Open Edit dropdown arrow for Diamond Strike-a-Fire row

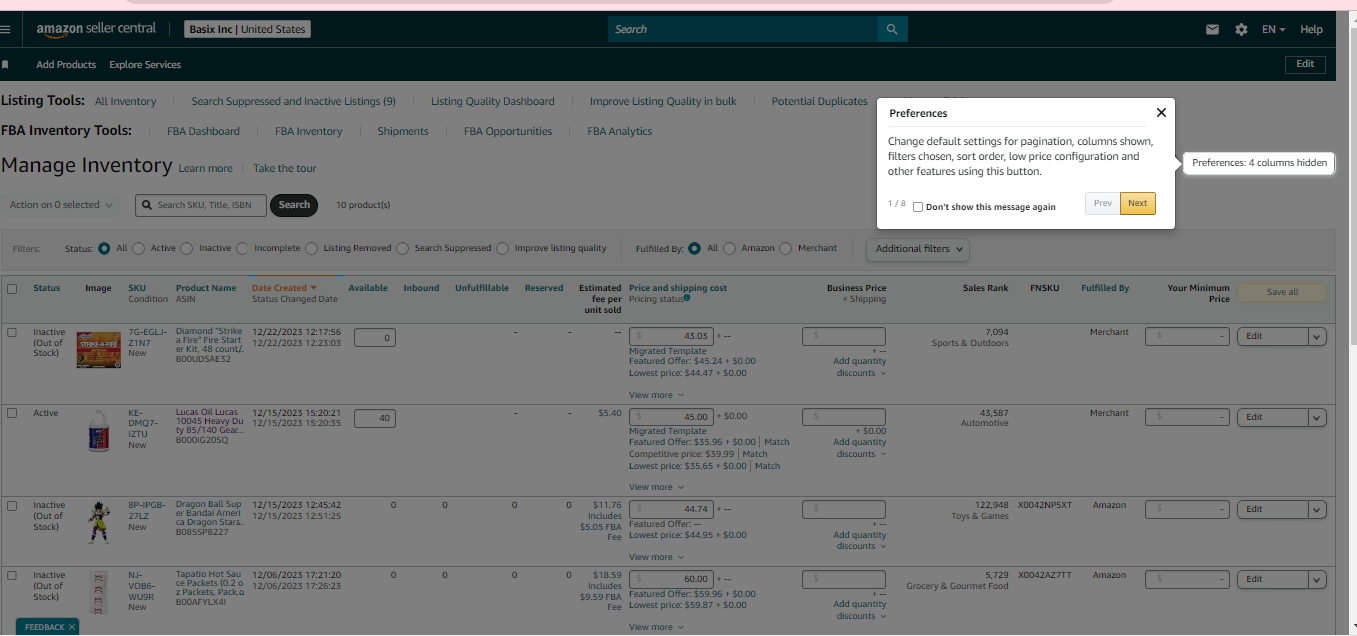pyautogui.click(x=1317, y=337)
